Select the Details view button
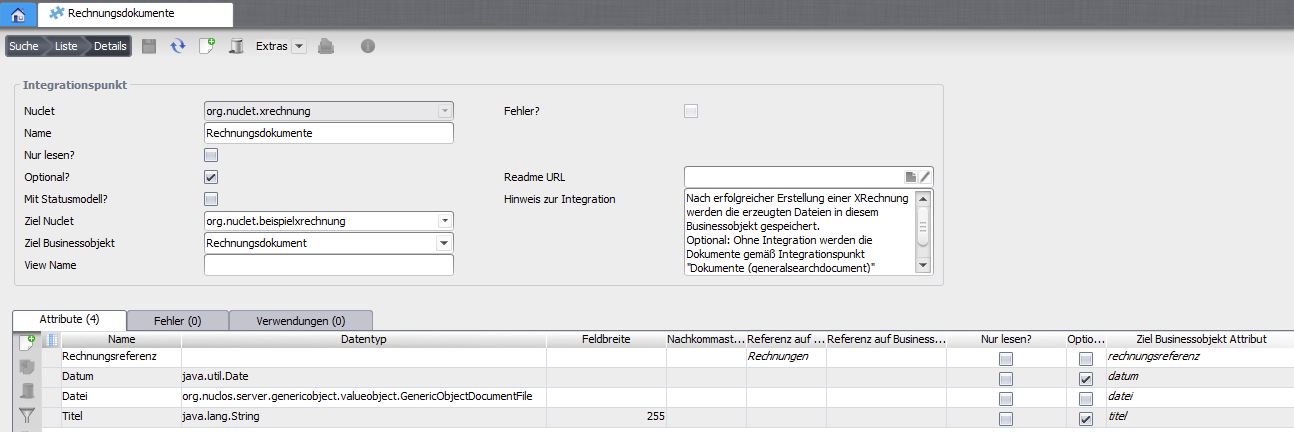Screen dimensions: 1294x432 [110, 46]
